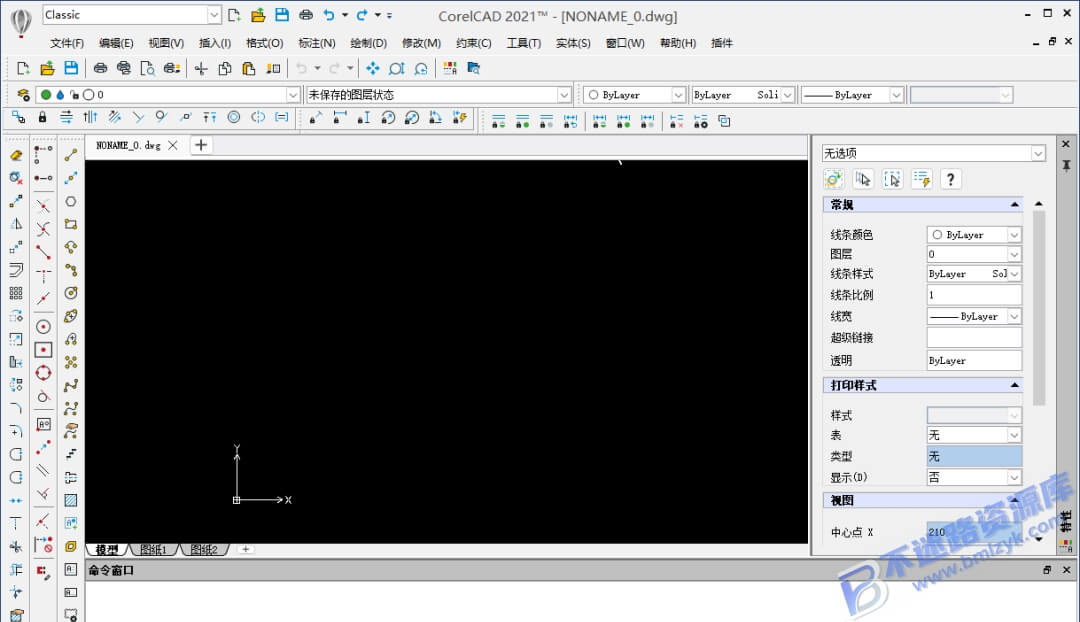Open the 绘制(D) menu

[368, 43]
